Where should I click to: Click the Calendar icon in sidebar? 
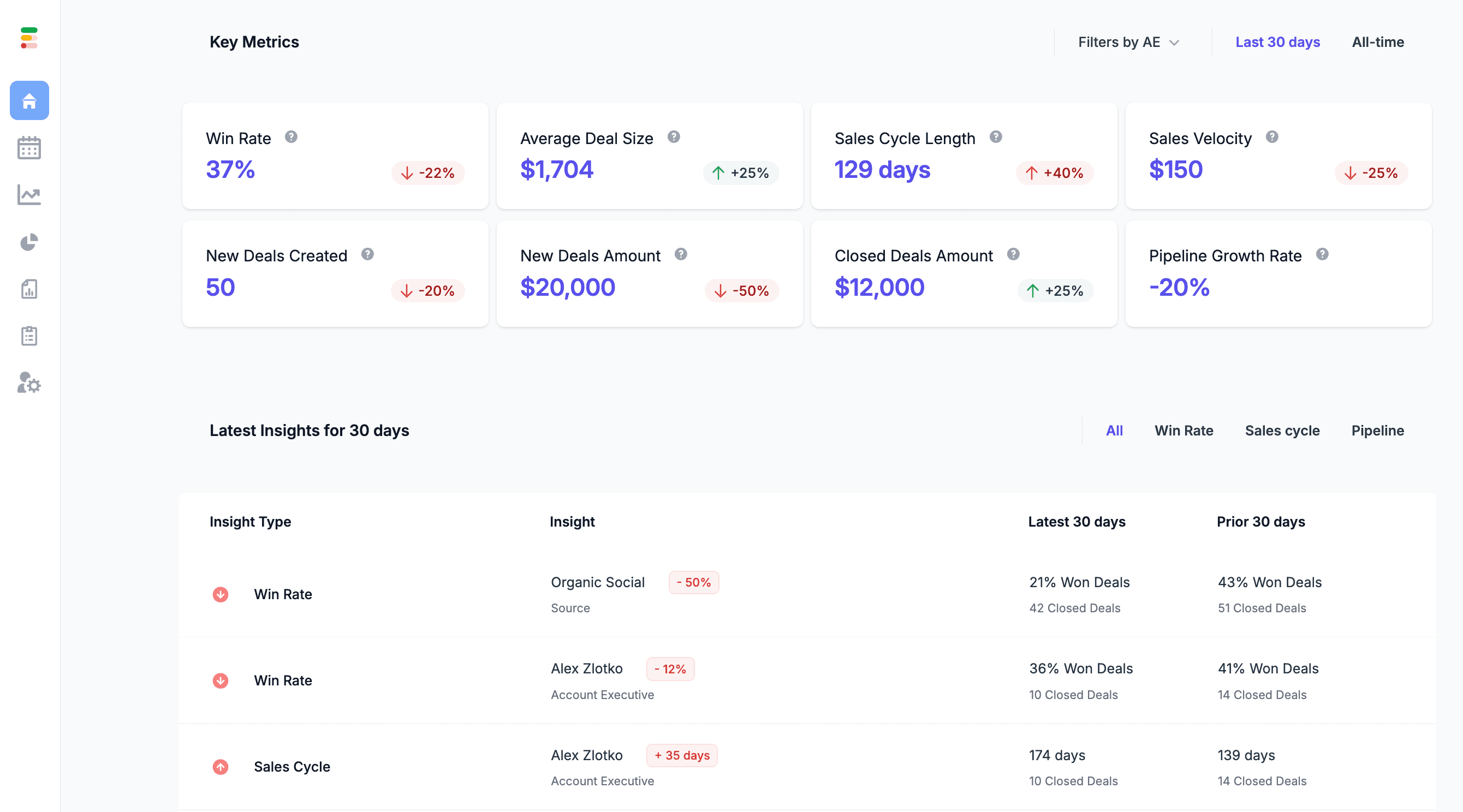click(x=30, y=147)
